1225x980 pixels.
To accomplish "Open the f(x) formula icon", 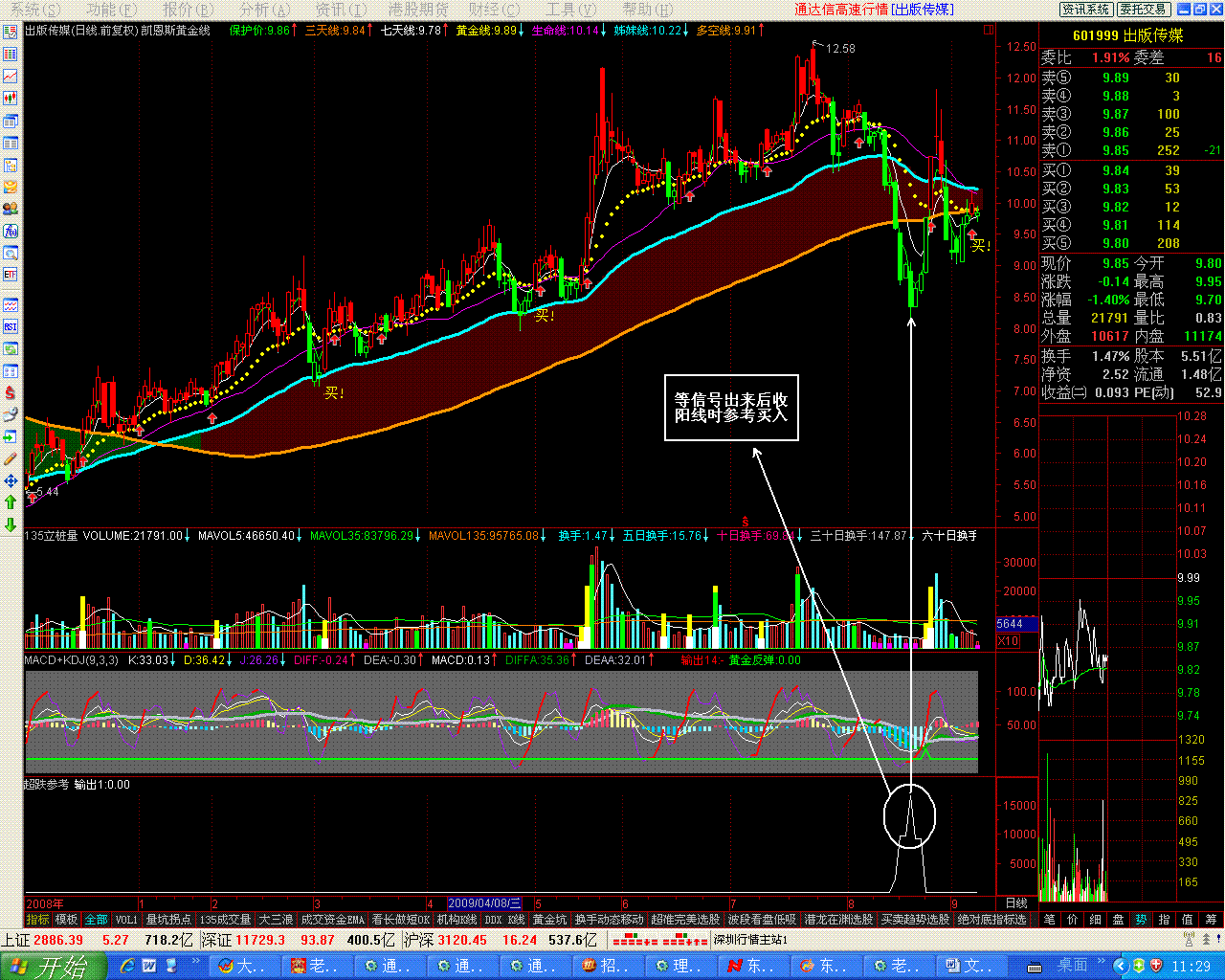I will coord(11,231).
